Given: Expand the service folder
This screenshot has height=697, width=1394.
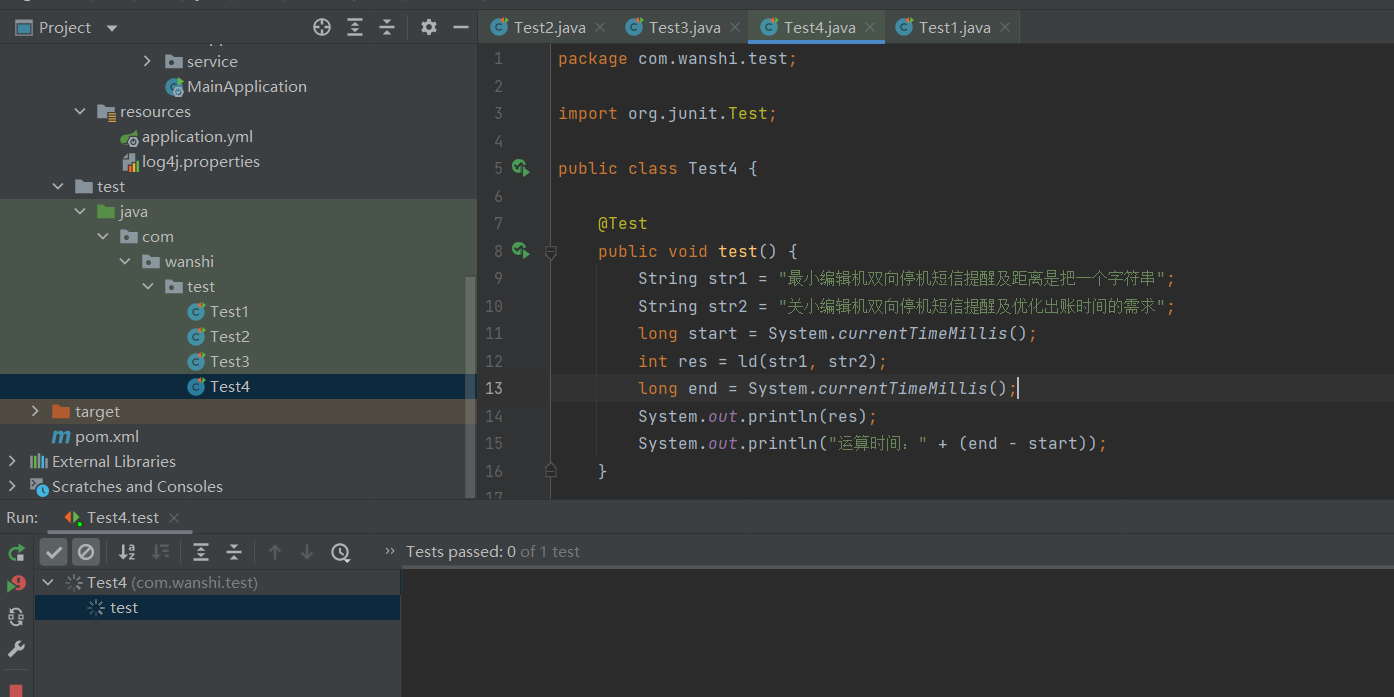Looking at the screenshot, I should pos(147,61).
